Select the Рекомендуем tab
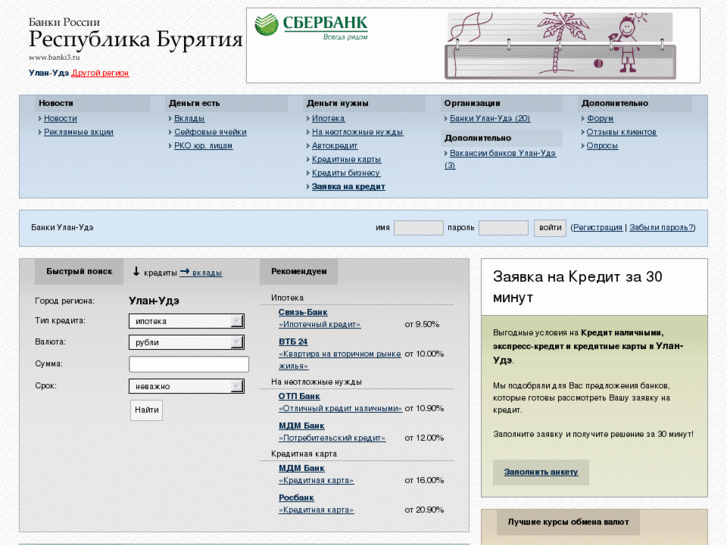This screenshot has height=545, width=727. pyautogui.click(x=299, y=271)
